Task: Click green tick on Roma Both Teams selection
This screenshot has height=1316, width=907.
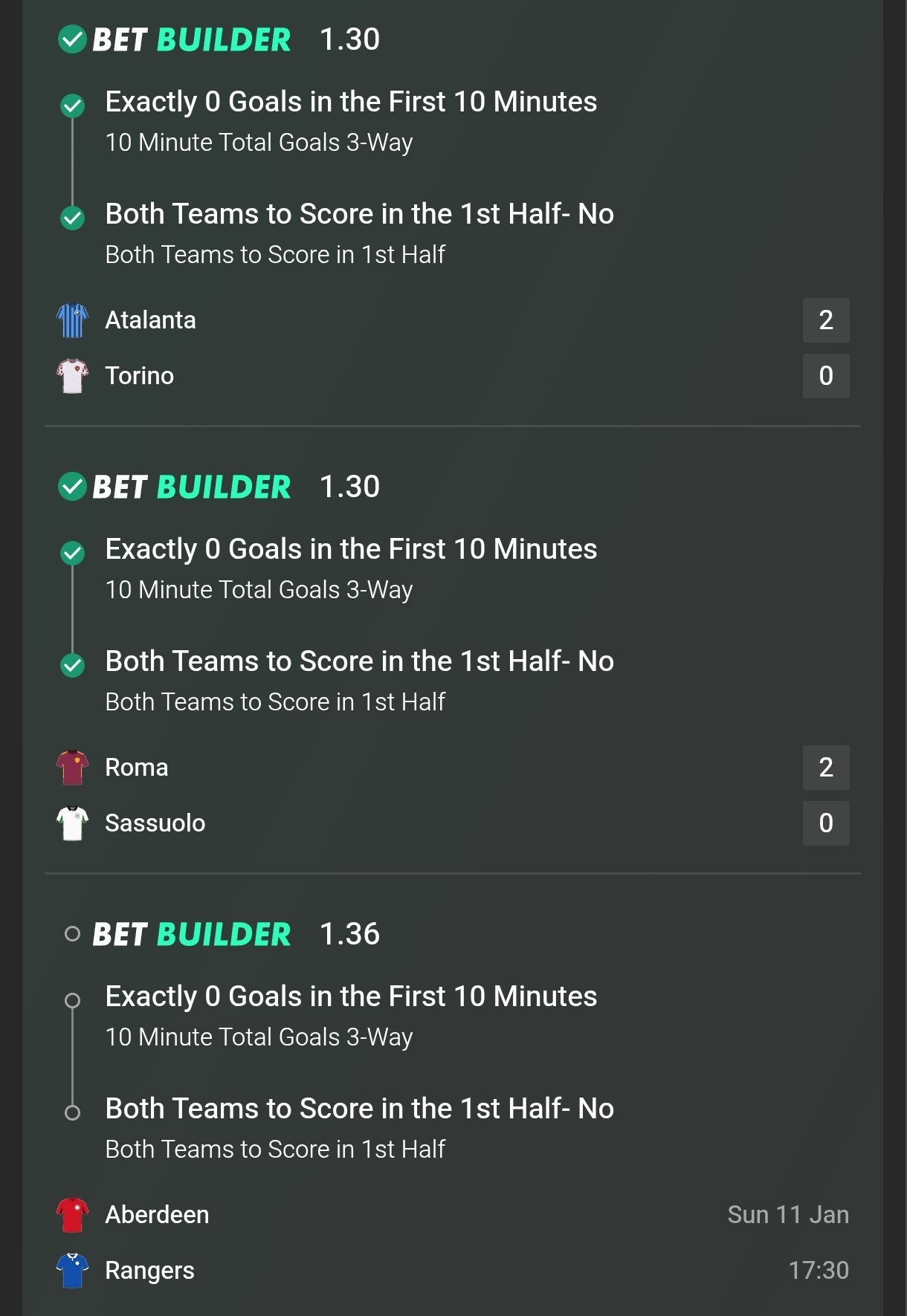Action: point(72,664)
